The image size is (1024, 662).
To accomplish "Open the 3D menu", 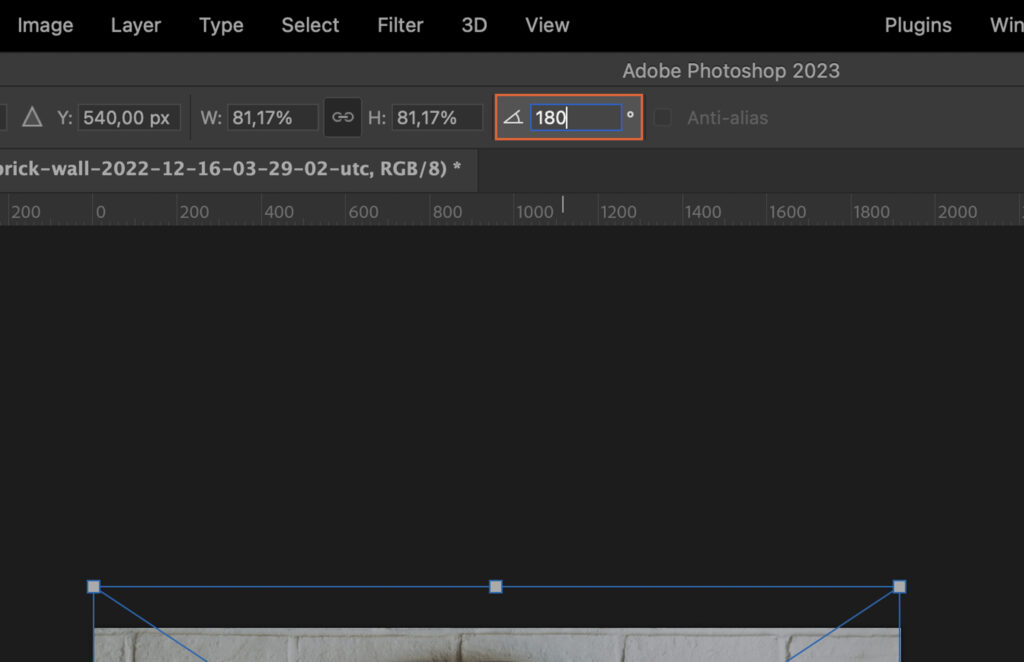I will 473,25.
